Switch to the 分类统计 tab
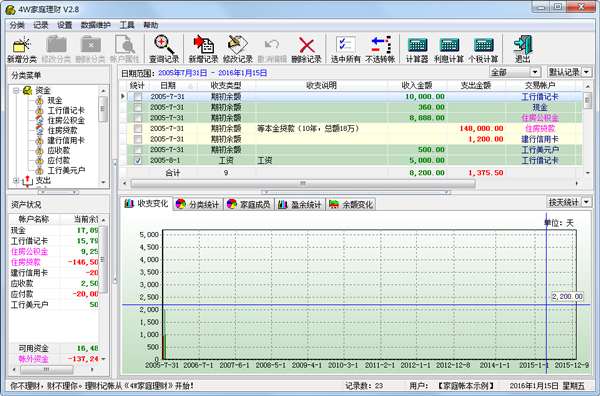Screen dimensions: 600x396 [x=198, y=205]
